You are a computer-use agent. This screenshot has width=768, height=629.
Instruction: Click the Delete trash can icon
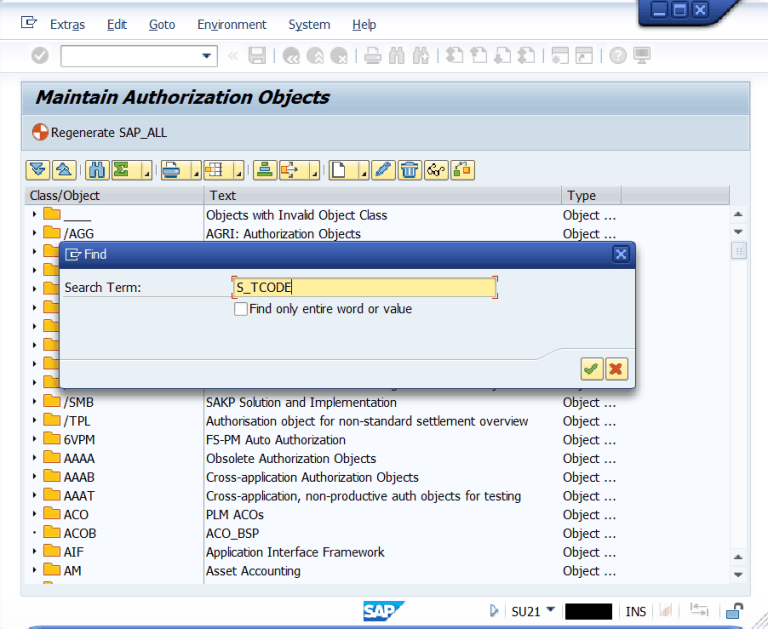[409, 170]
